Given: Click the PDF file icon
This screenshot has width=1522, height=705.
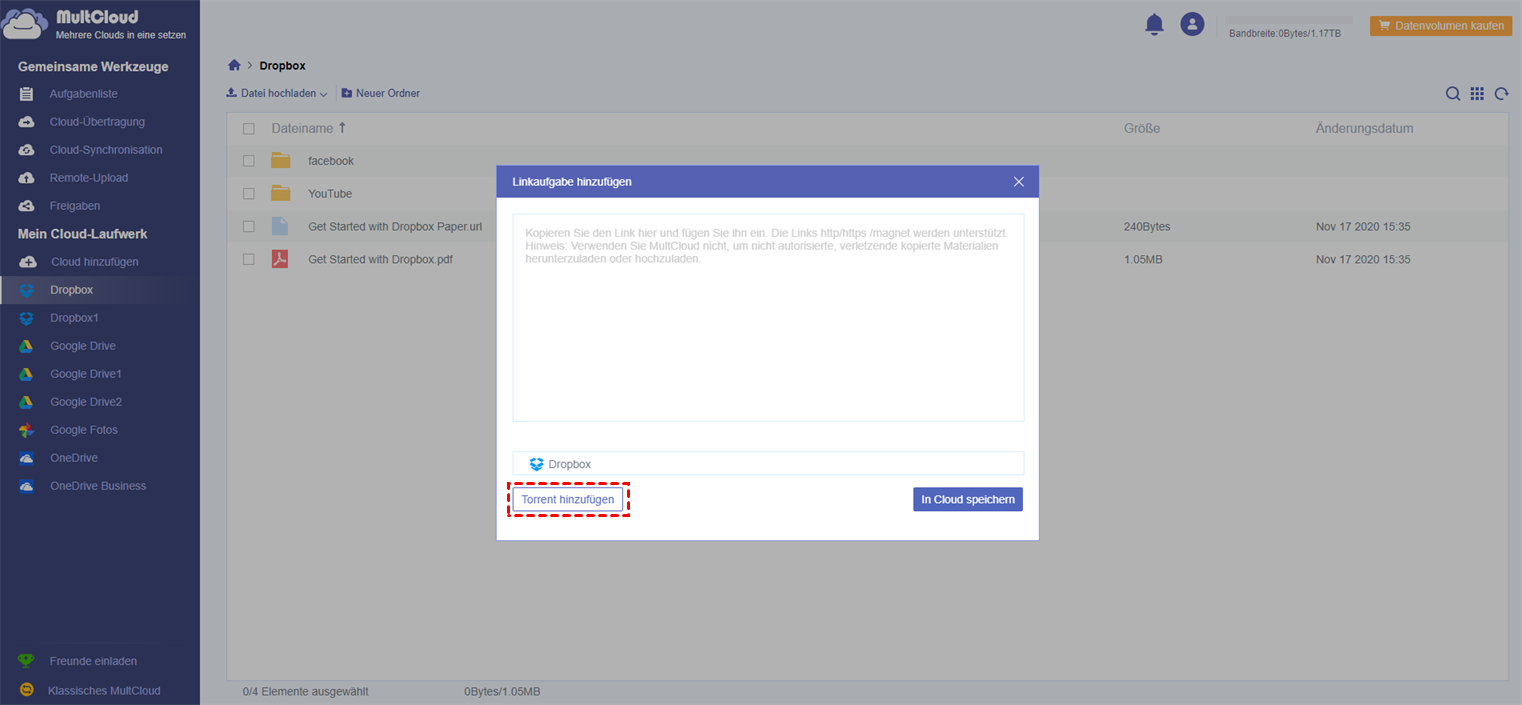Looking at the screenshot, I should tap(280, 259).
